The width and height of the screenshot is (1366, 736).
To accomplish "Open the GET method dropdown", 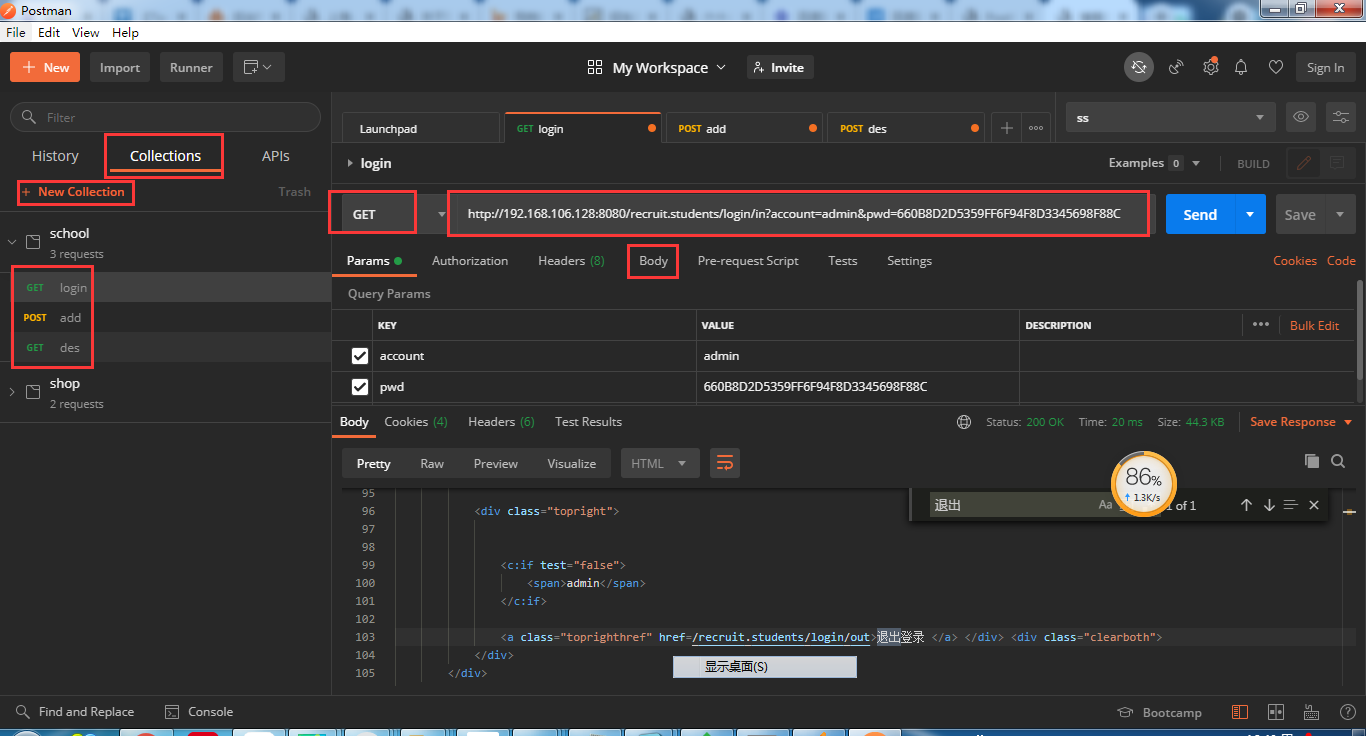I will (x=395, y=214).
